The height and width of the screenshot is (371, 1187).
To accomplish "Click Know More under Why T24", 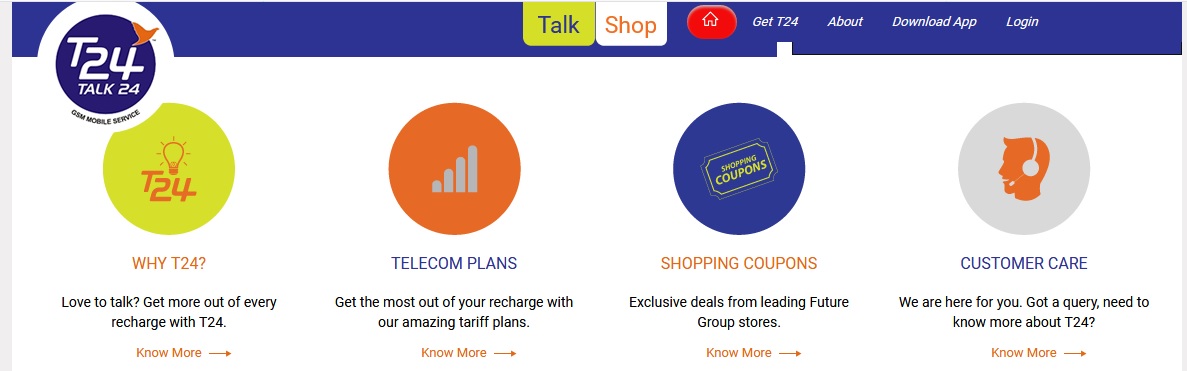I will [183, 353].
